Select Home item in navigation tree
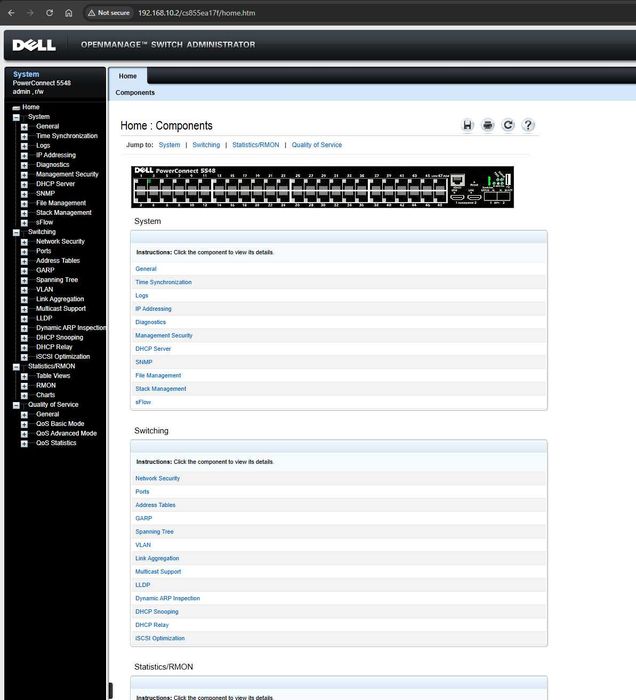This screenshot has width=636, height=700. pos(31,107)
